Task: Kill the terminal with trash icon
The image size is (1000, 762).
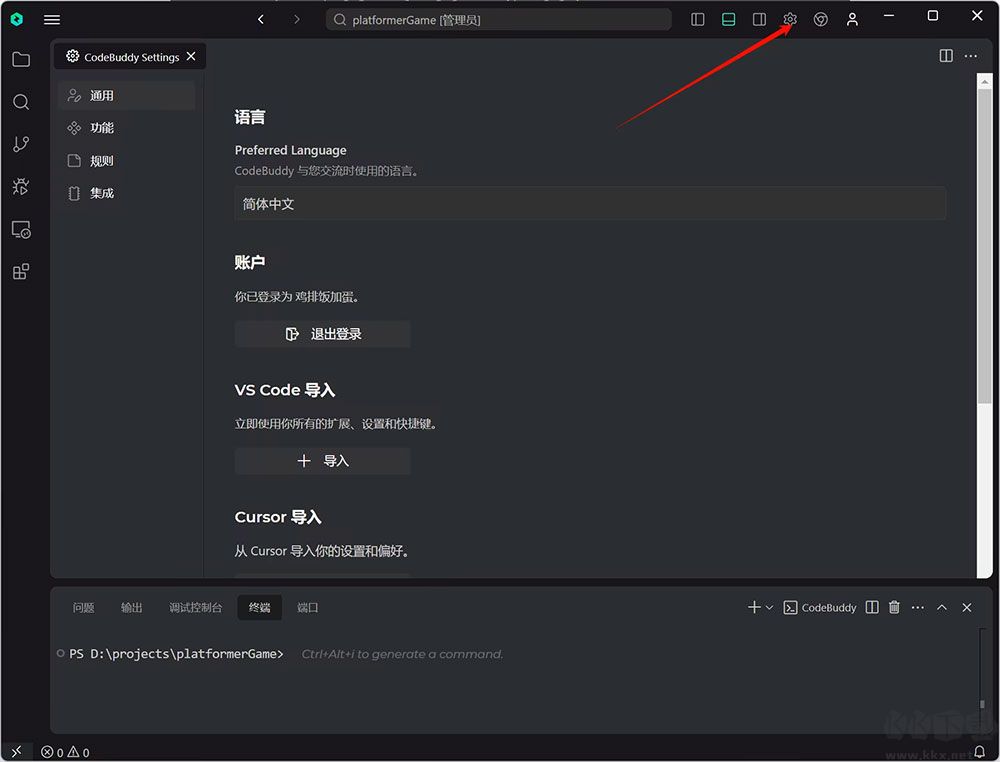Action: pyautogui.click(x=893, y=607)
